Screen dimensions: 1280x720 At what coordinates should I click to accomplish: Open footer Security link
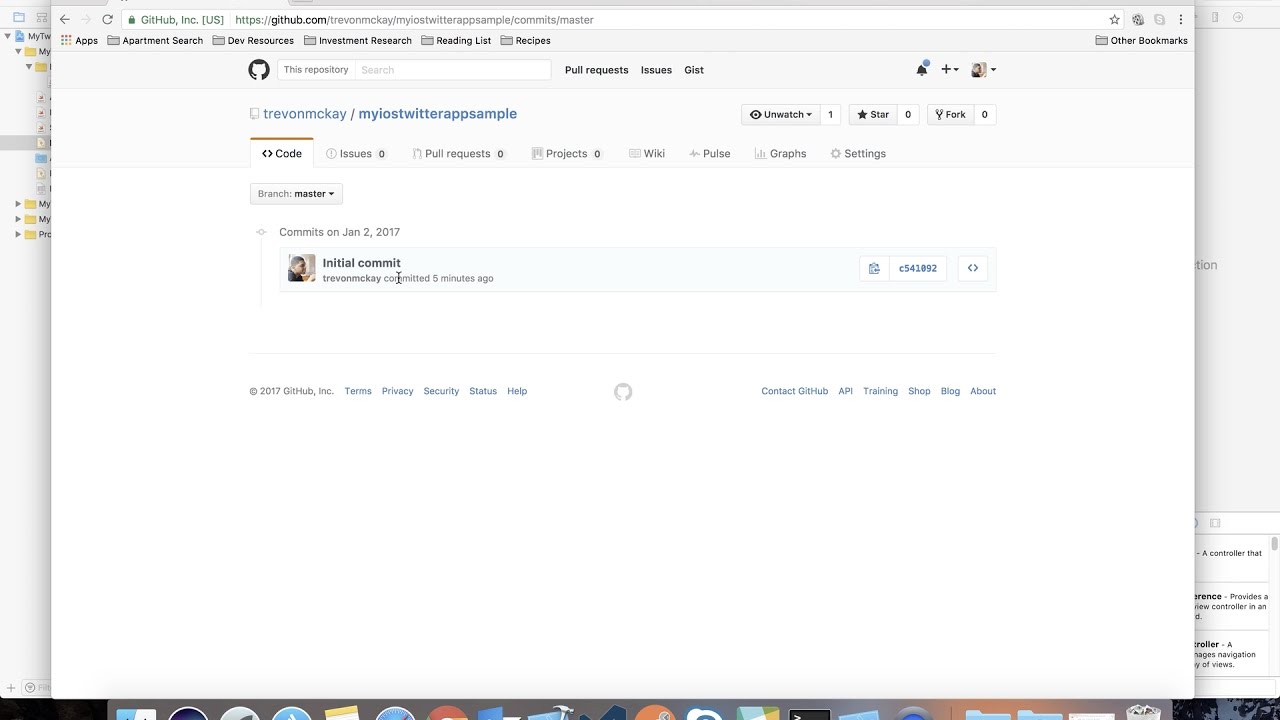(441, 391)
